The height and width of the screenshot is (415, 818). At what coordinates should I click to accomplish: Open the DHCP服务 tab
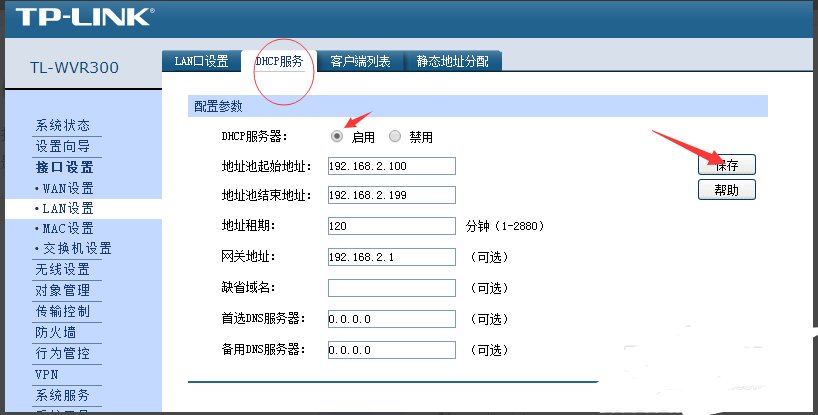(279, 61)
